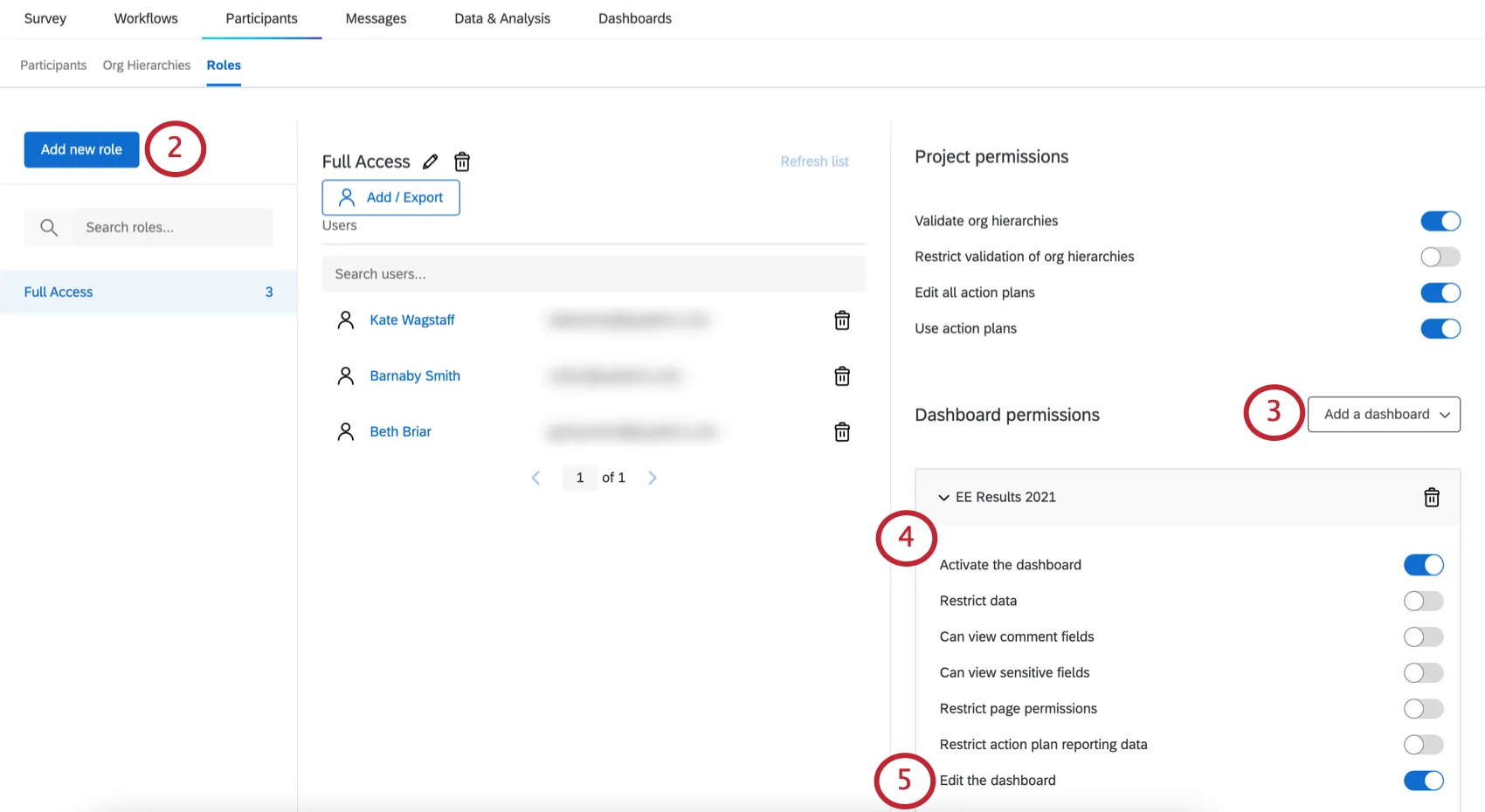Viewport: 1485px width, 812px height.
Task: Turn off Edit the dashboard
Action: pyautogui.click(x=1424, y=781)
